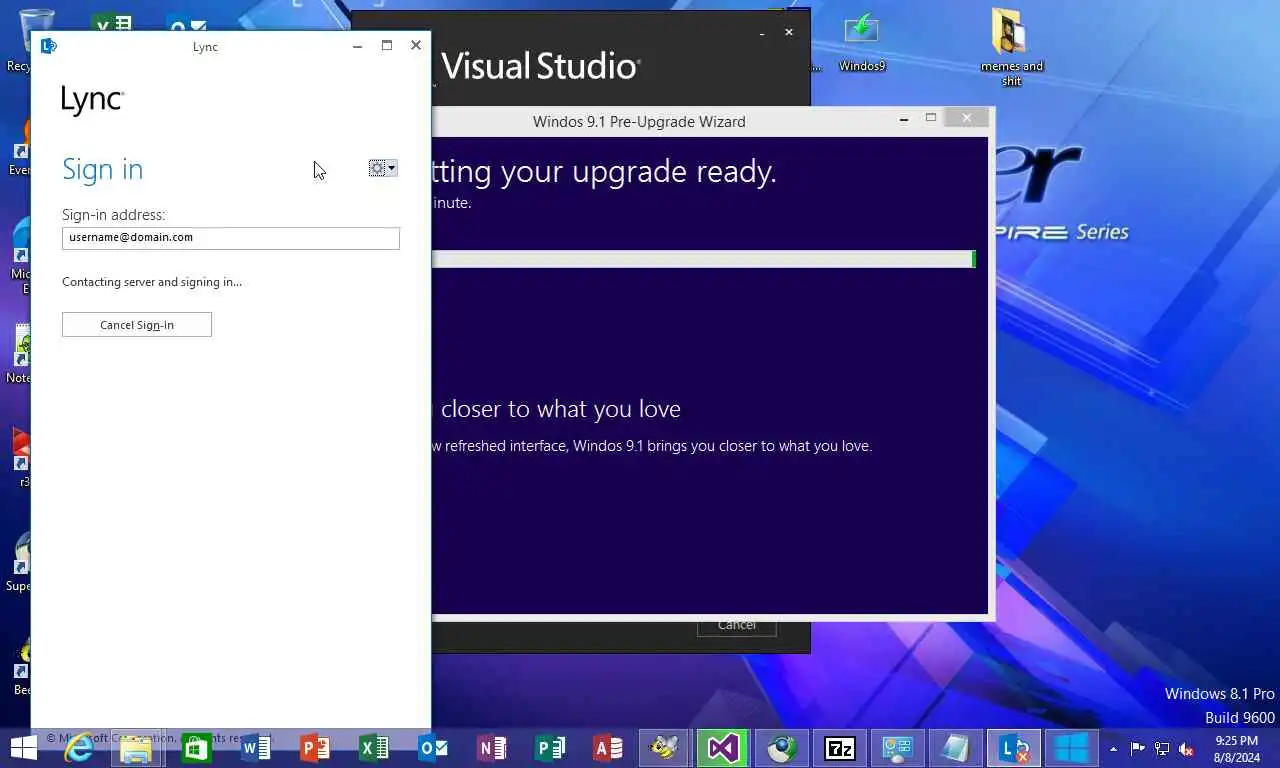
Task: Cancel the Lync sign-in
Action: tap(137, 325)
